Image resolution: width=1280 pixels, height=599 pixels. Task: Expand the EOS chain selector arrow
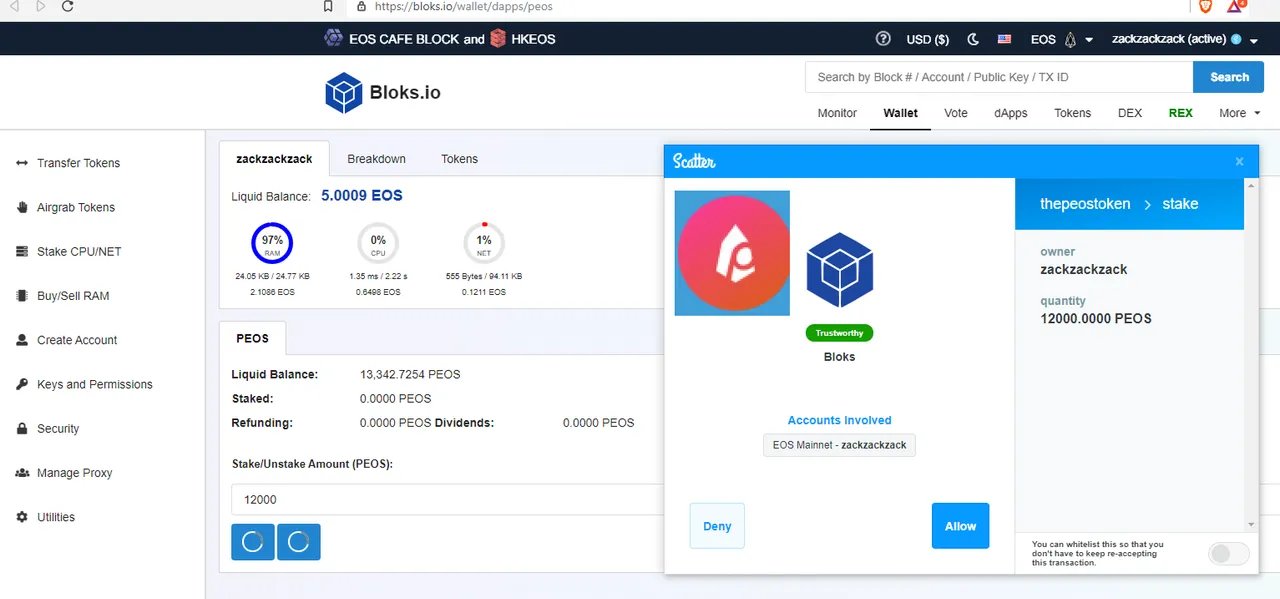(1089, 40)
